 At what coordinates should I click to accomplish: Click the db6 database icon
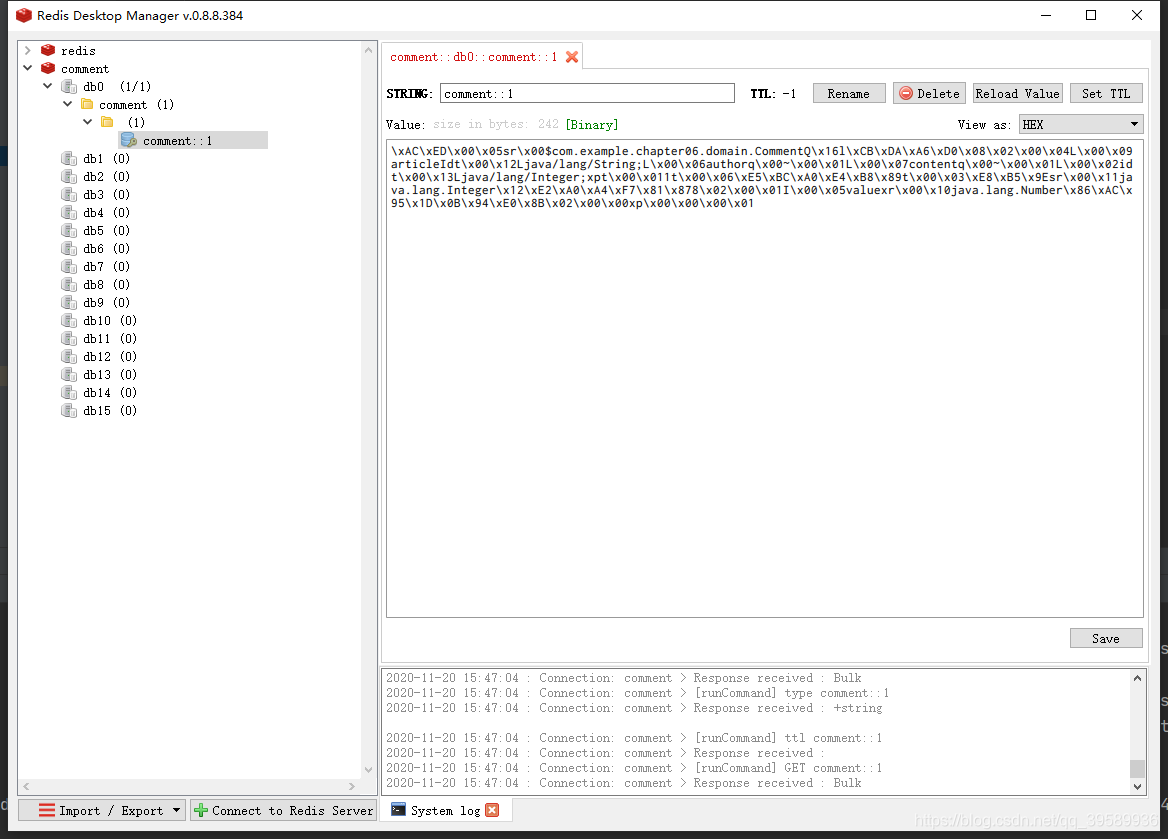click(69, 248)
